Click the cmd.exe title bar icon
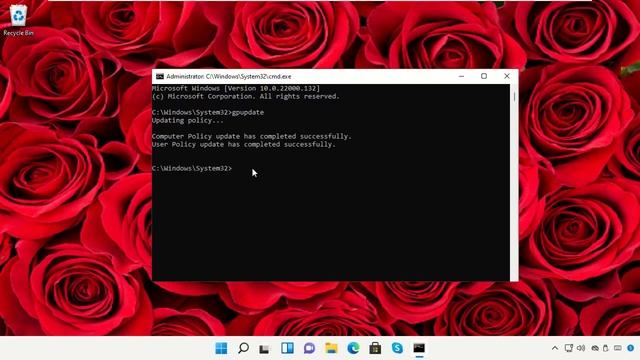This screenshot has height=360, width=640. point(160,76)
